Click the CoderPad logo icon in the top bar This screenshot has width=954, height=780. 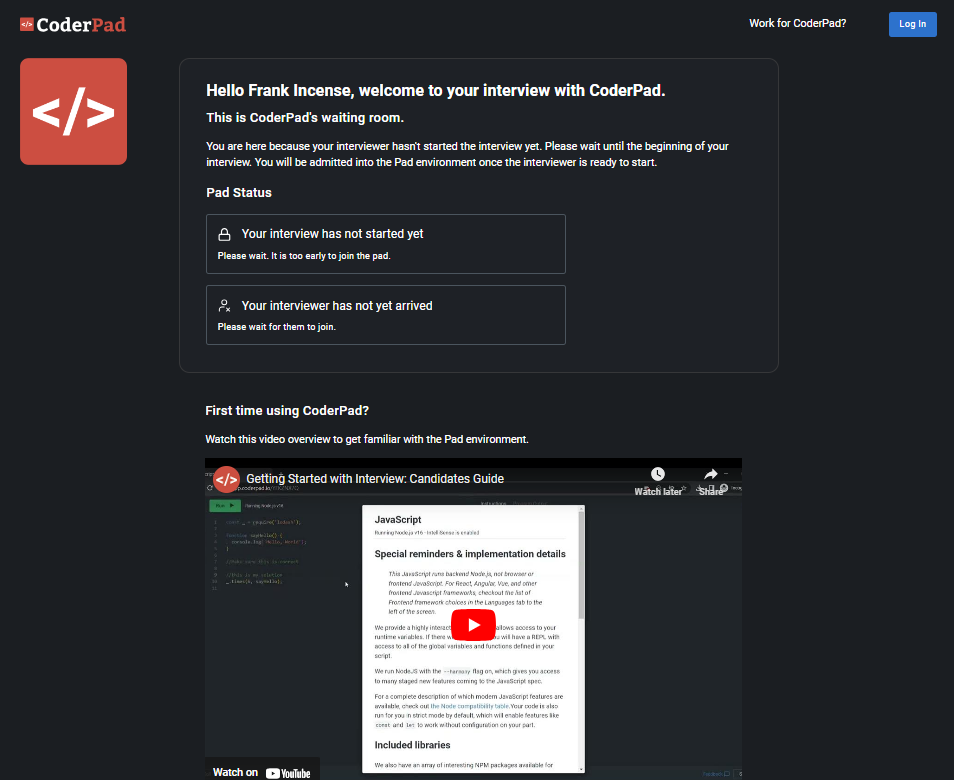point(26,24)
